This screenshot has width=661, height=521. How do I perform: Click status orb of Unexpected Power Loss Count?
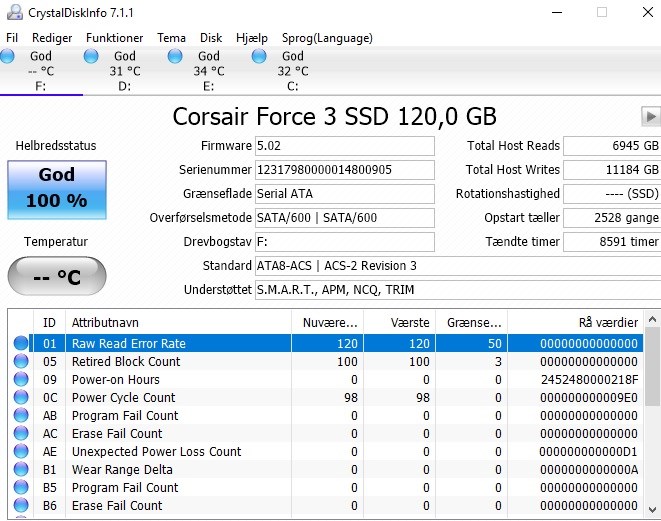point(21,451)
